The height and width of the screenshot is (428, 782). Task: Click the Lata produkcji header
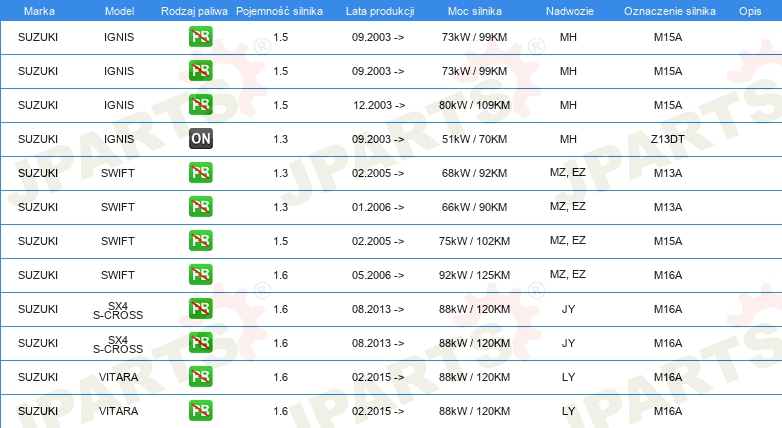380,11
